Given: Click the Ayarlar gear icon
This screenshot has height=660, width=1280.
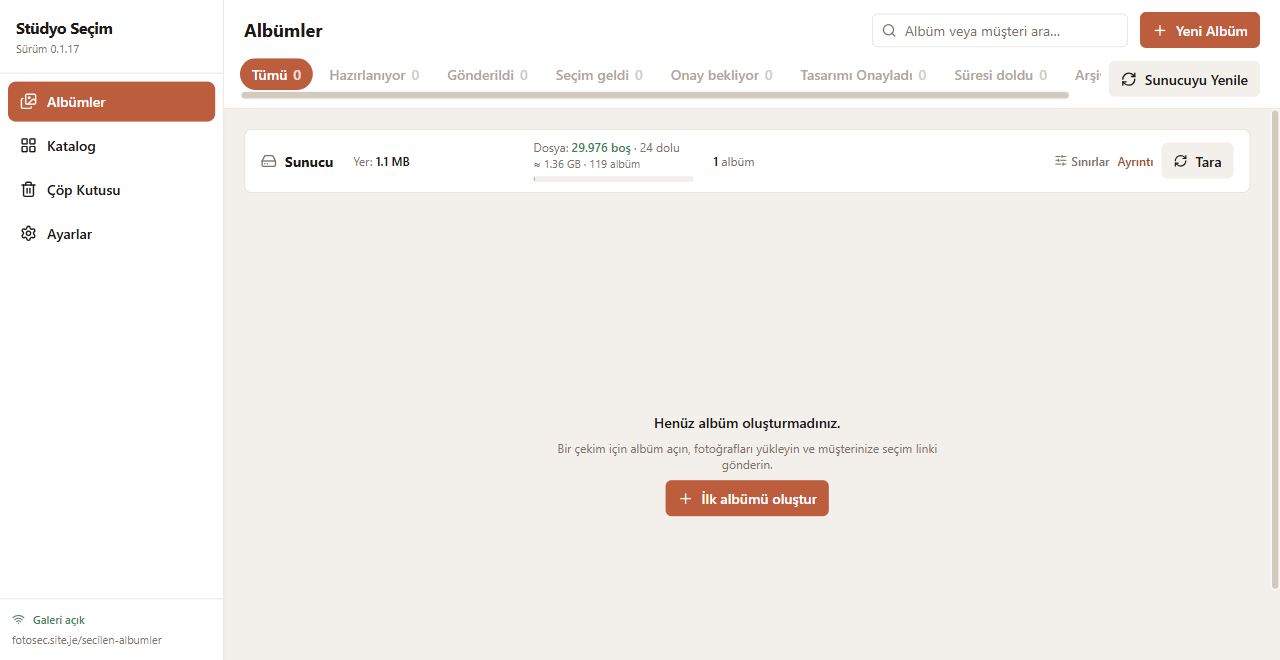Looking at the screenshot, I should pos(28,233).
